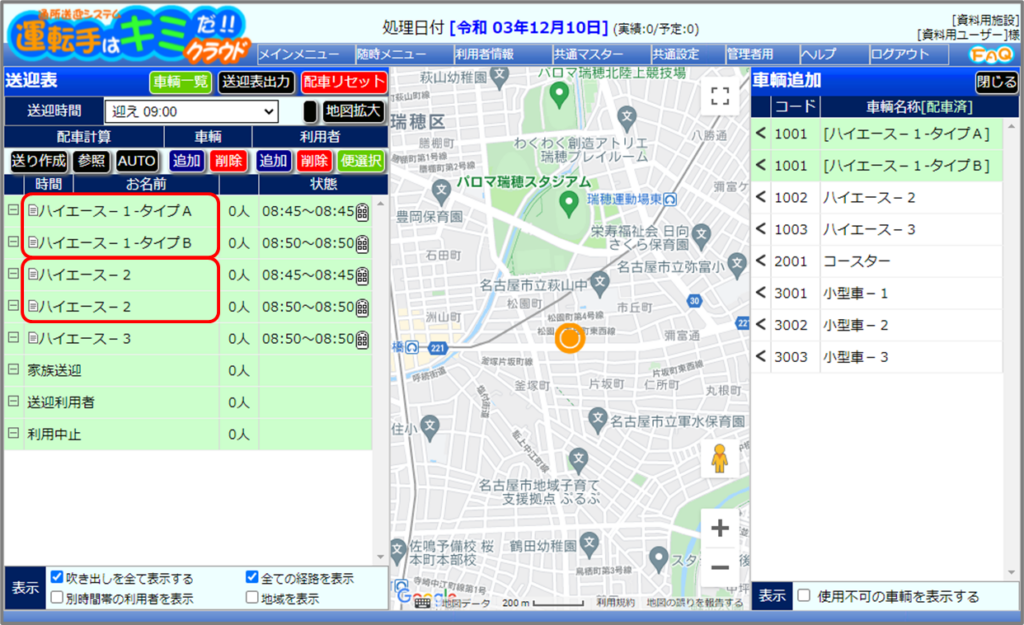Open document icon beside ハイエース－3 row
The height and width of the screenshot is (625, 1024).
33,339
